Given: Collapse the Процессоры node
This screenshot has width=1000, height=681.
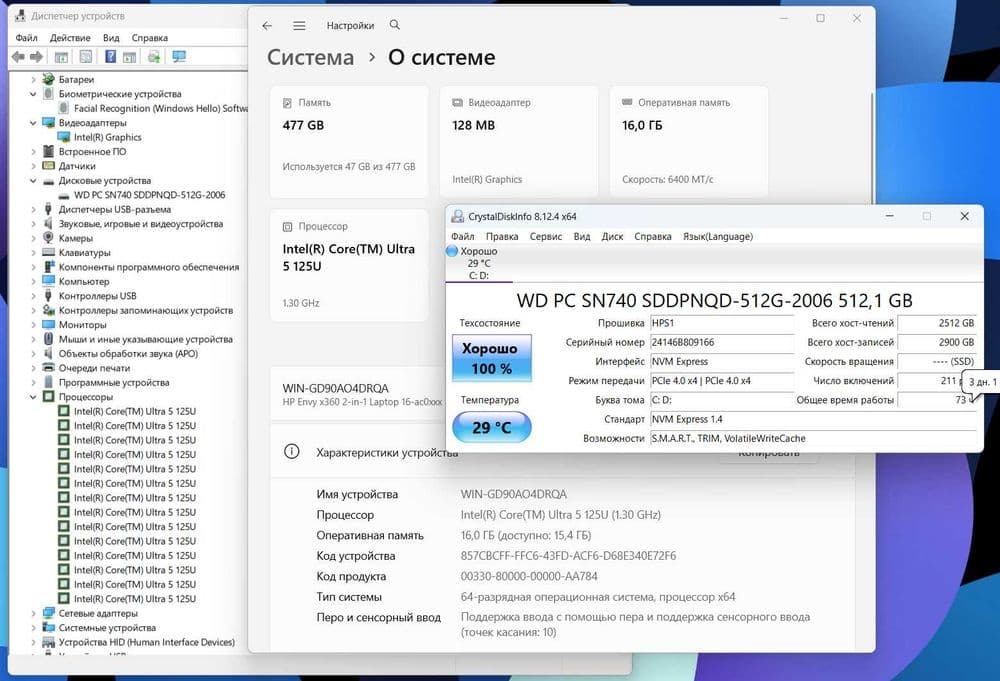Looking at the screenshot, I should click(x=33, y=397).
